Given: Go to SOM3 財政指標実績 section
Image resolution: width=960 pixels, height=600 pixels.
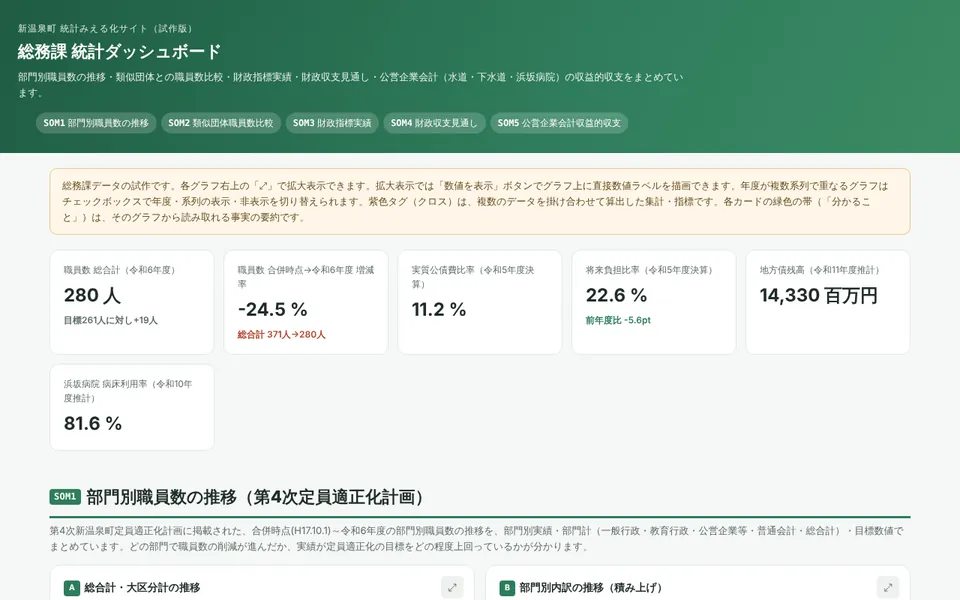Looking at the screenshot, I should (x=332, y=123).
